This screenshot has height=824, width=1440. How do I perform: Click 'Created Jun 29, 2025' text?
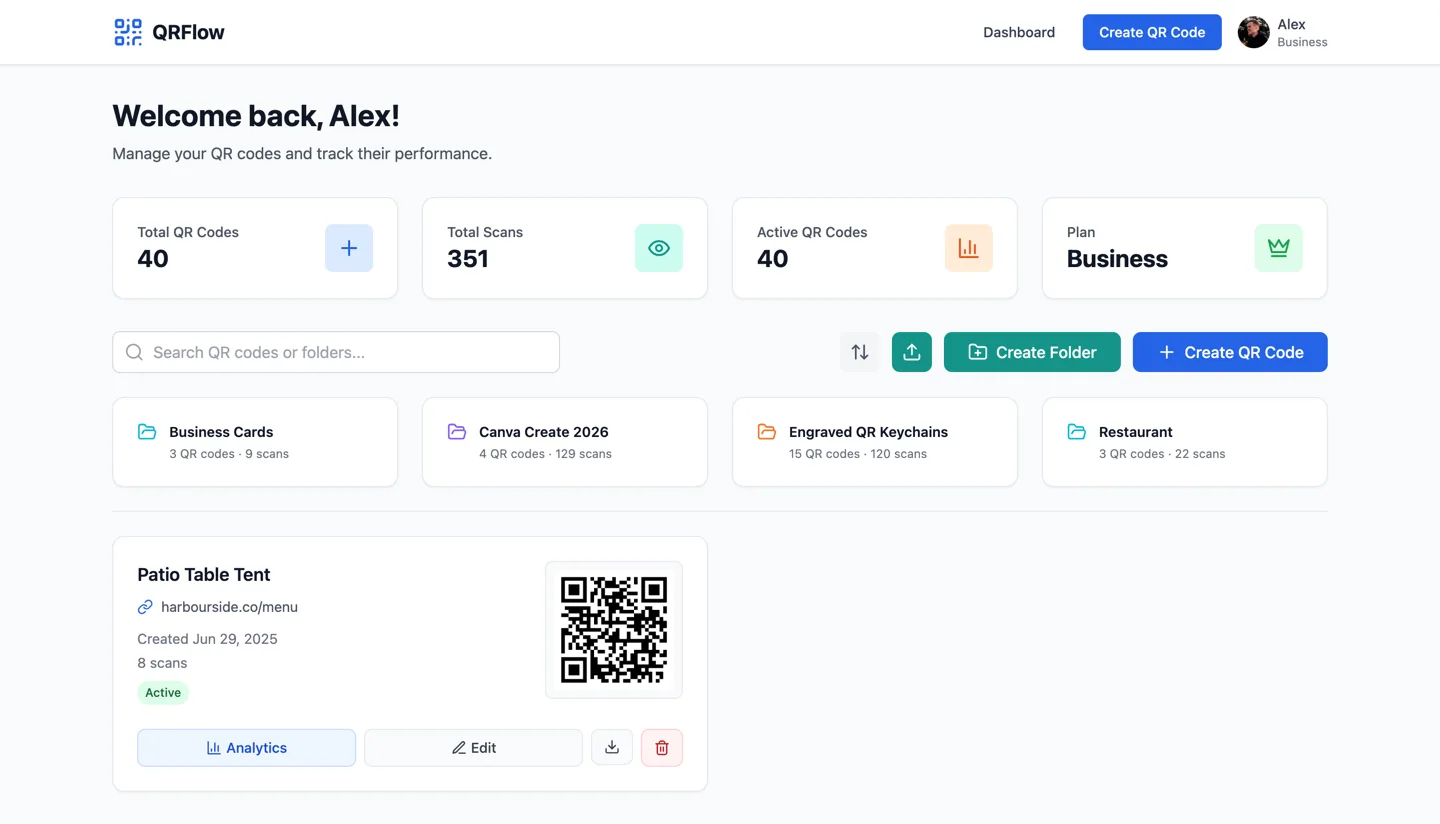click(207, 639)
